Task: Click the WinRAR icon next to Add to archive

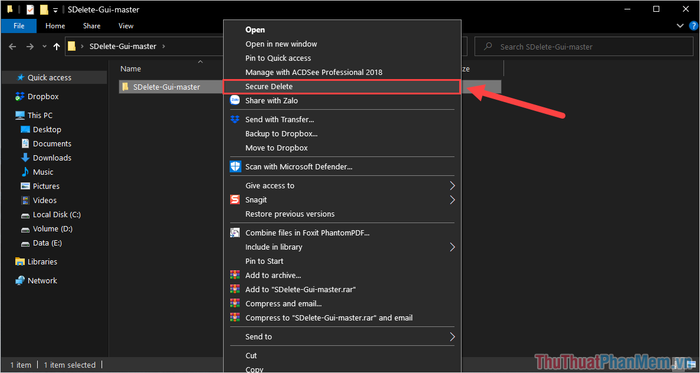Action: (235, 275)
